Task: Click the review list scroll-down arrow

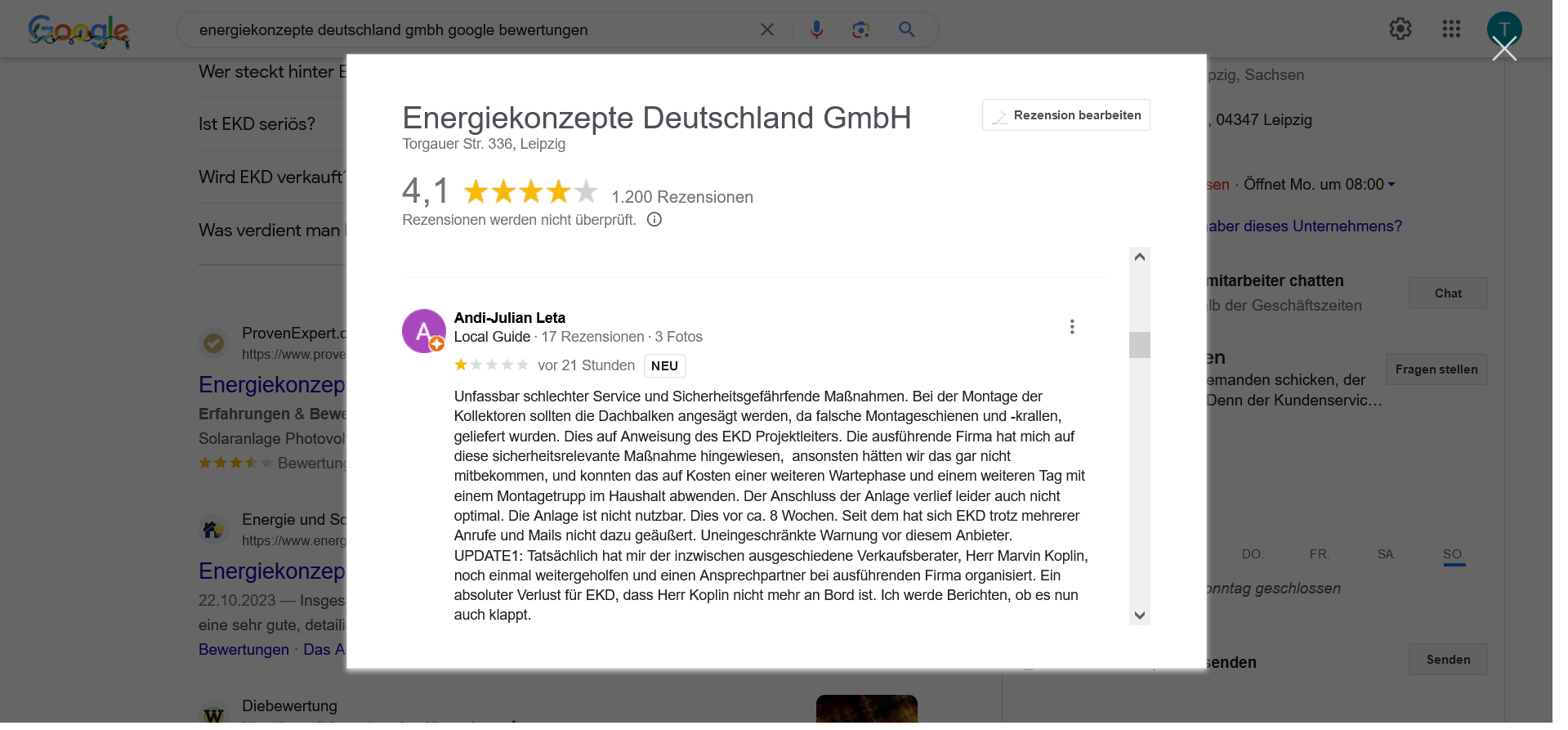Action: point(1140,616)
